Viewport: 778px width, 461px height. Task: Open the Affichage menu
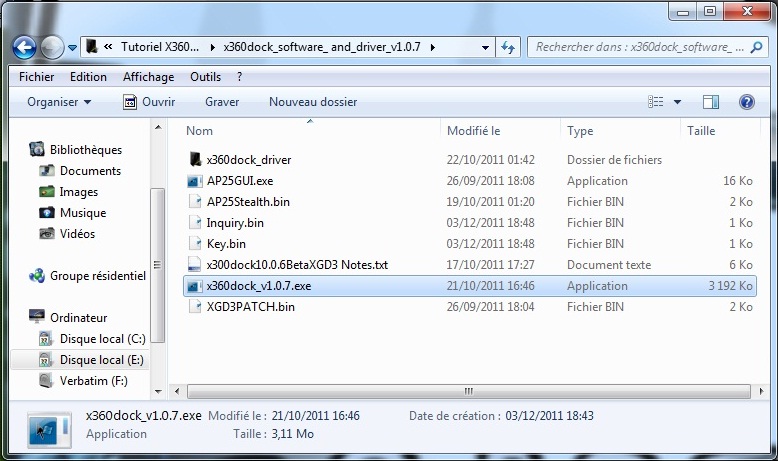(148, 77)
